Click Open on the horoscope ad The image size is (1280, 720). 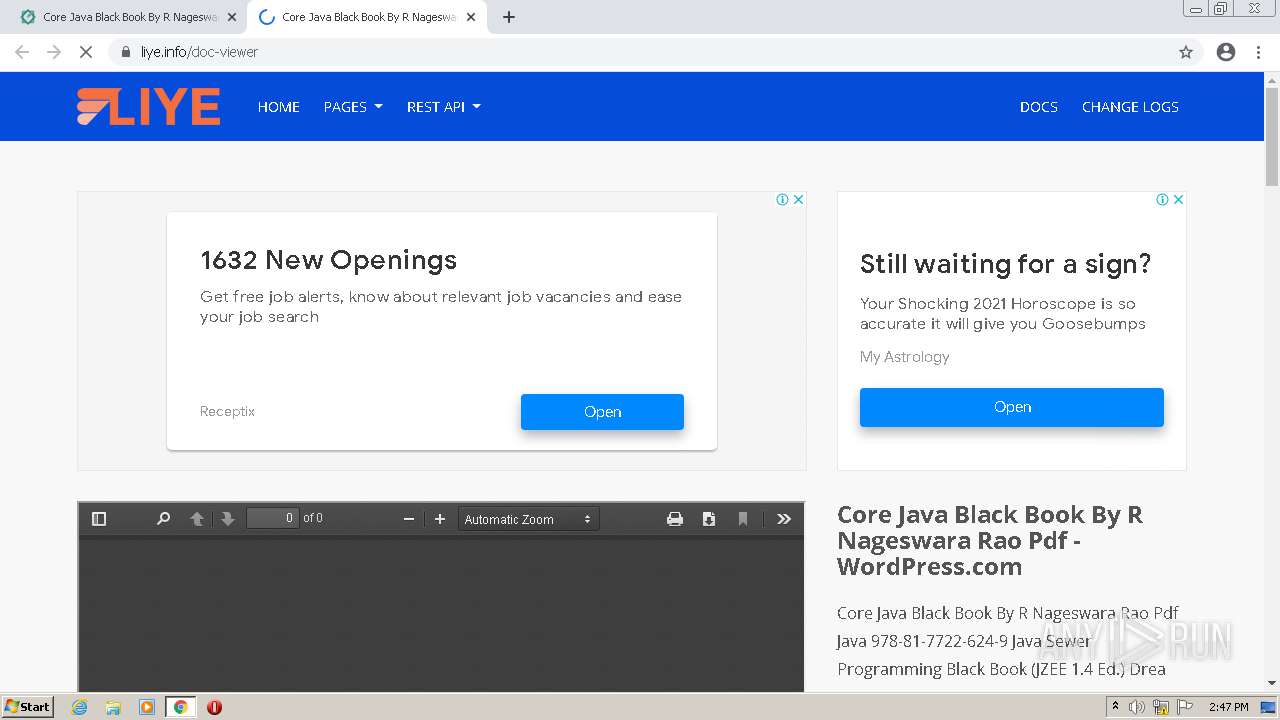pyautogui.click(x=1012, y=407)
